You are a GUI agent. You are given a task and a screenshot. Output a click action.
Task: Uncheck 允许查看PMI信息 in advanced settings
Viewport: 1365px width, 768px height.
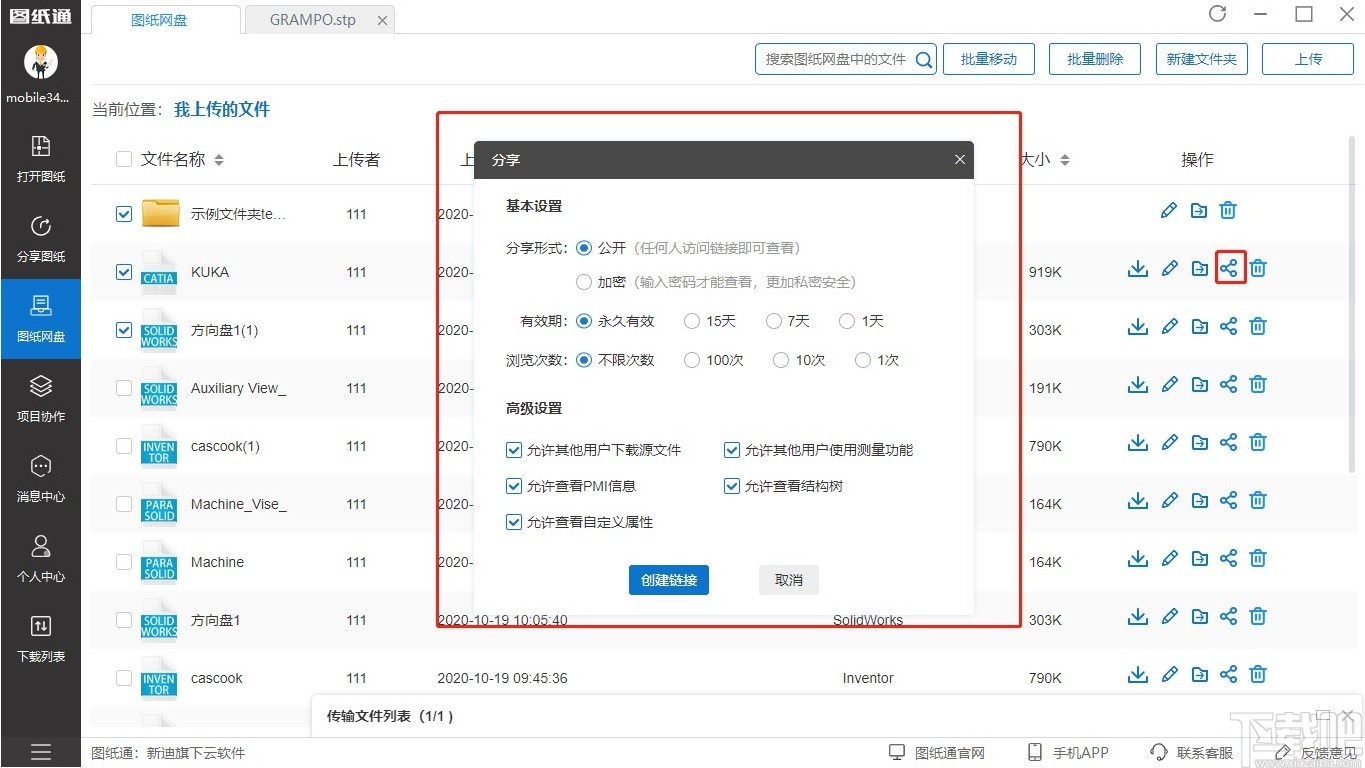(513, 486)
